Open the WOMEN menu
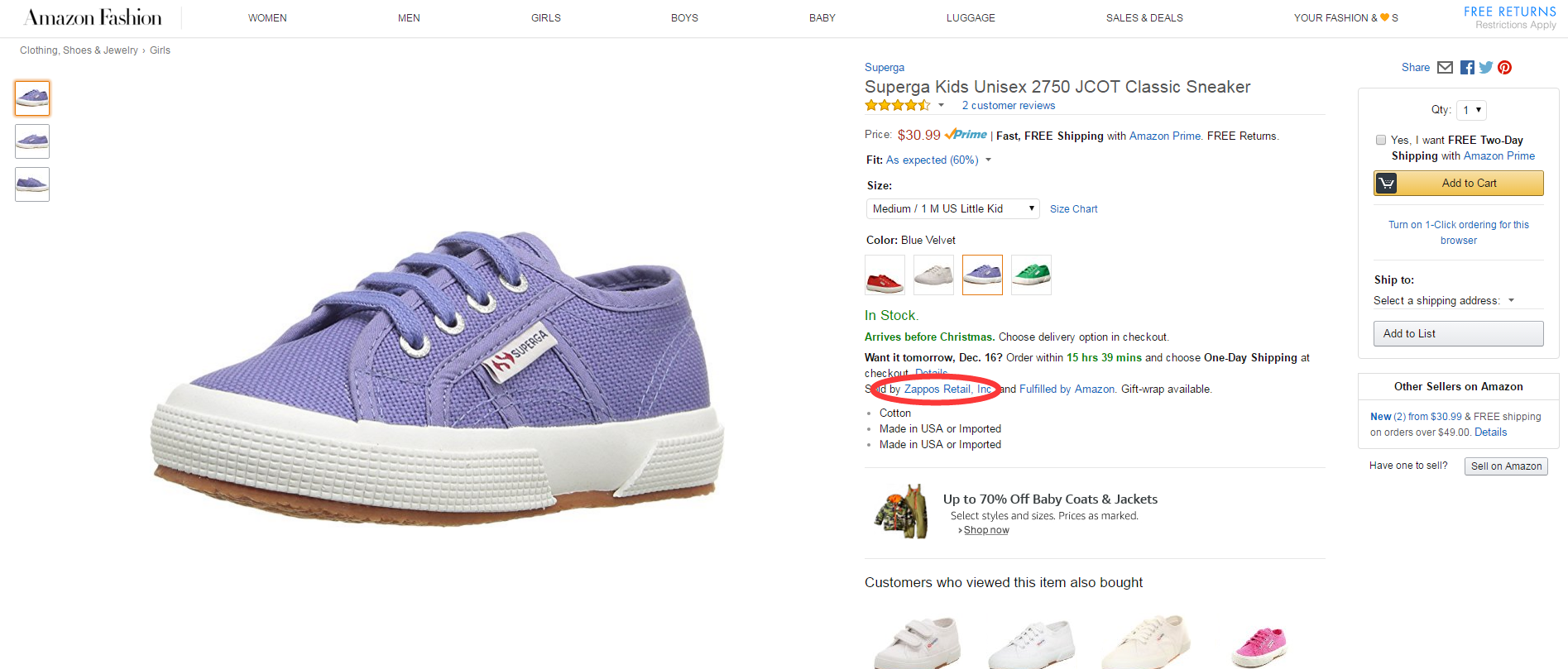The width and height of the screenshot is (1568, 669). coord(267,18)
